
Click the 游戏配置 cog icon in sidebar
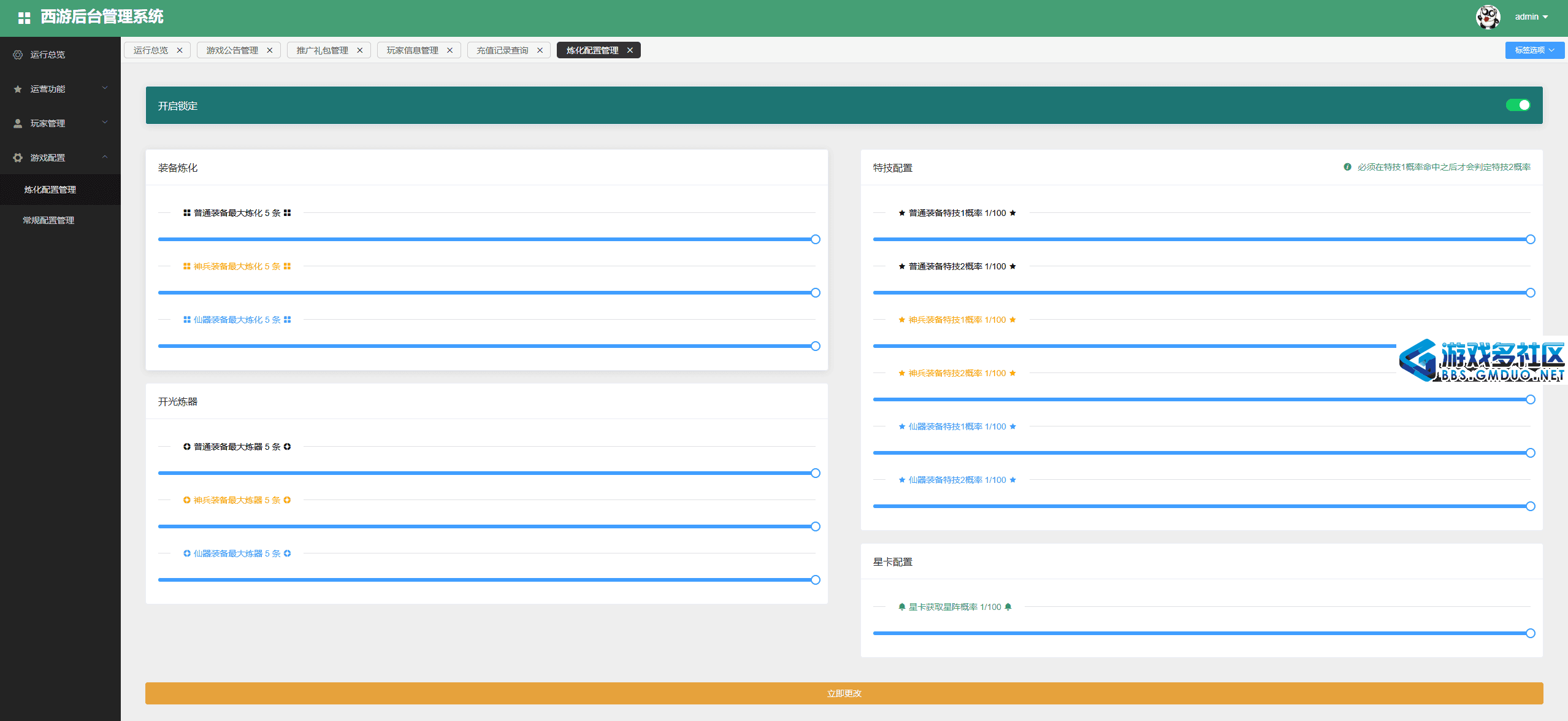[x=18, y=158]
